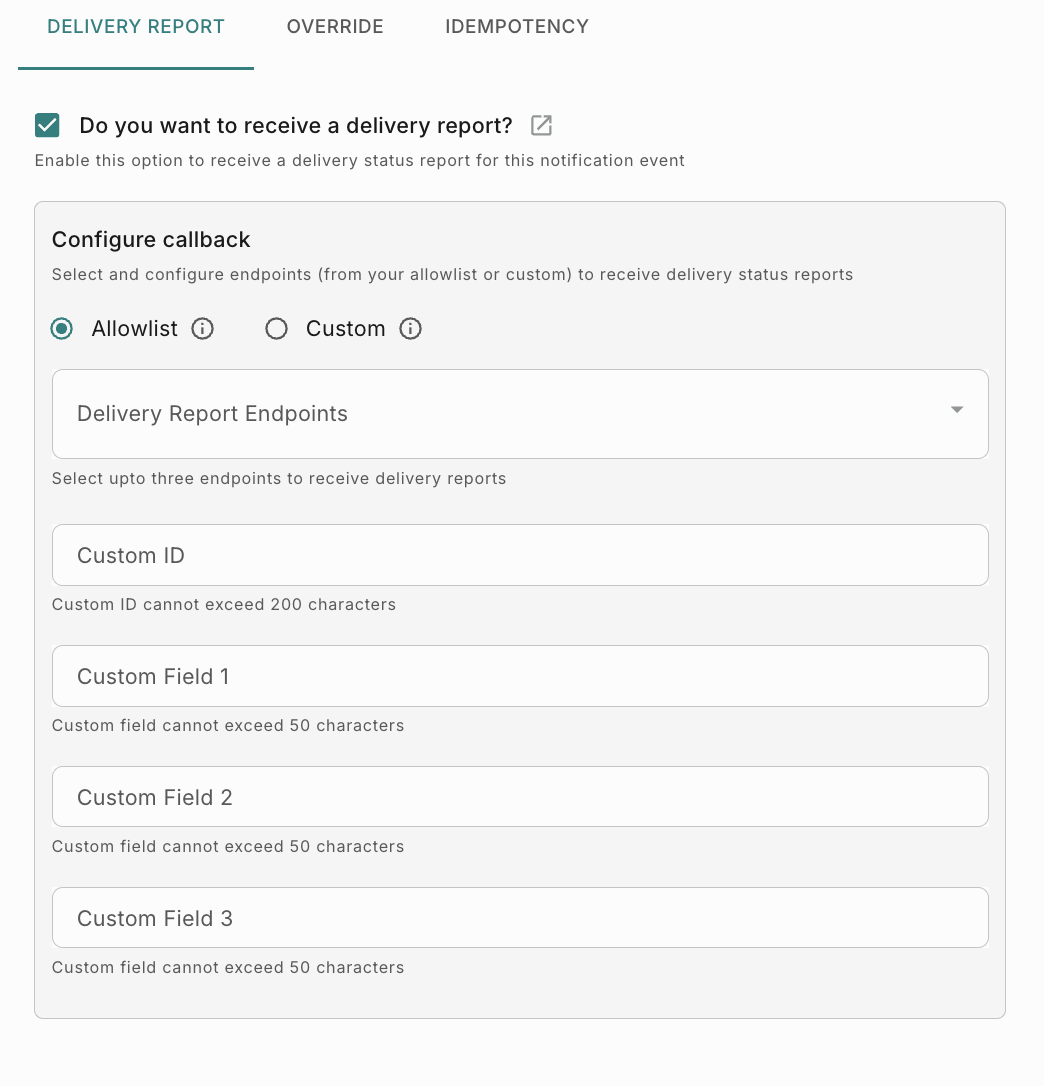Switch to the Idempotency tab
The image size is (1044, 1086).
click(x=517, y=27)
